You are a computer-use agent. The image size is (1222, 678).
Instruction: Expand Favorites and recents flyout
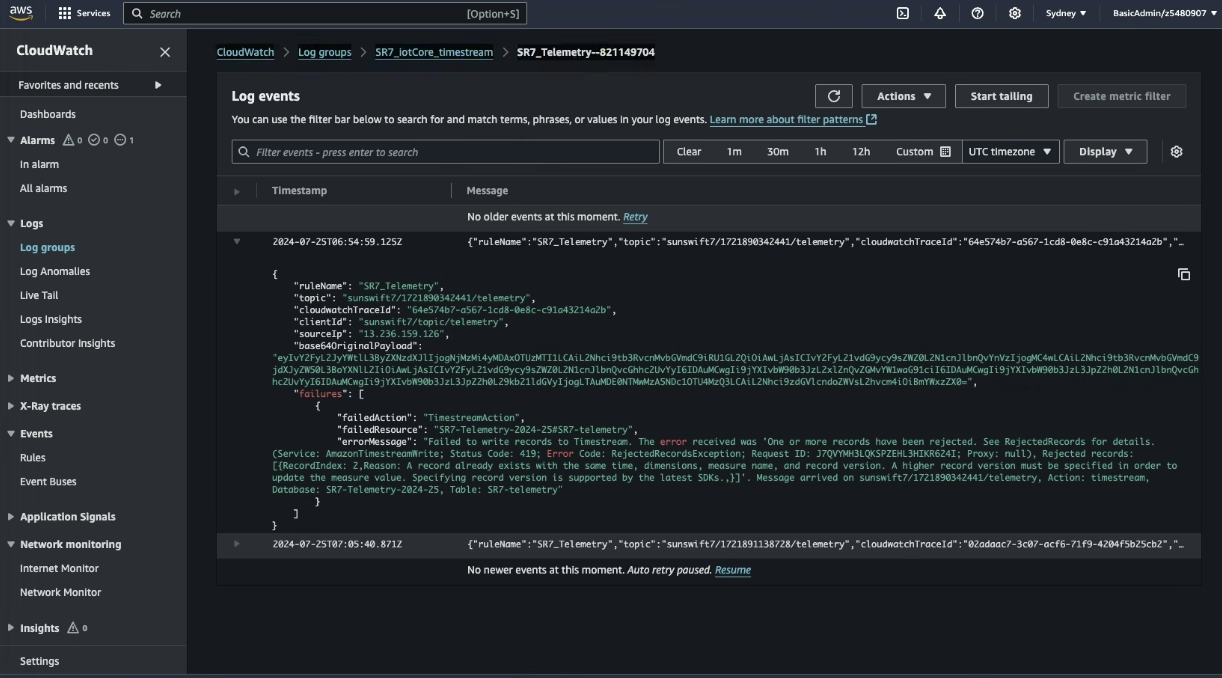click(158, 85)
